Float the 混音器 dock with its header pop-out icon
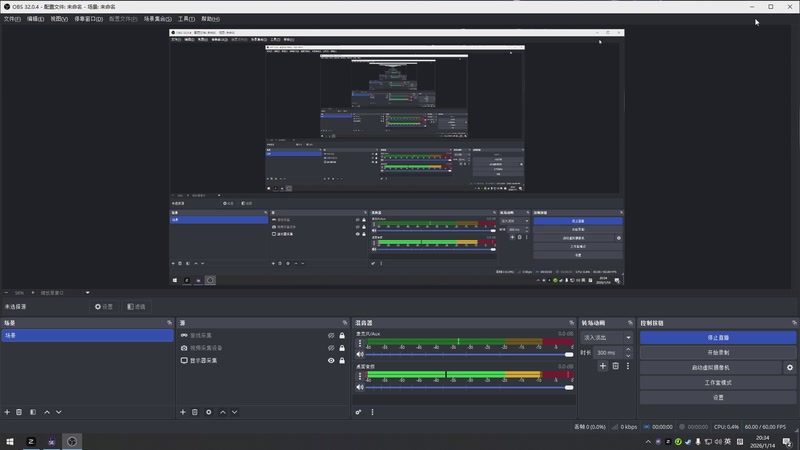Viewport: 800px width, 450px height. (x=571, y=323)
